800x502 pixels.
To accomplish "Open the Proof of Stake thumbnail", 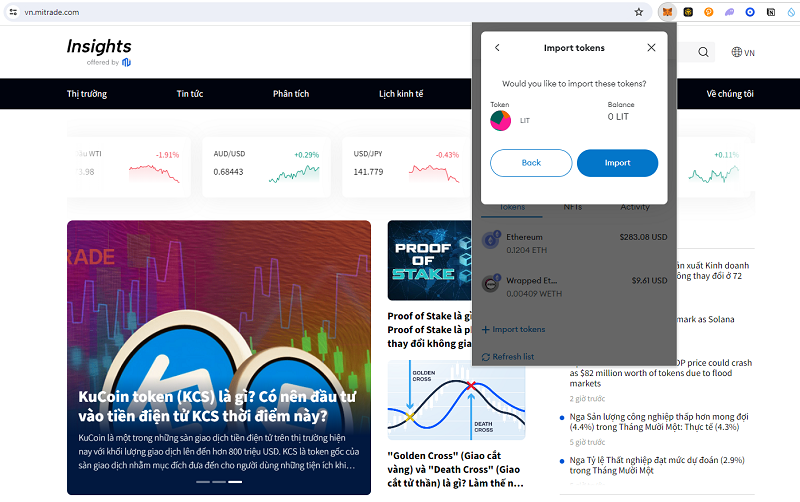I will tap(430, 260).
